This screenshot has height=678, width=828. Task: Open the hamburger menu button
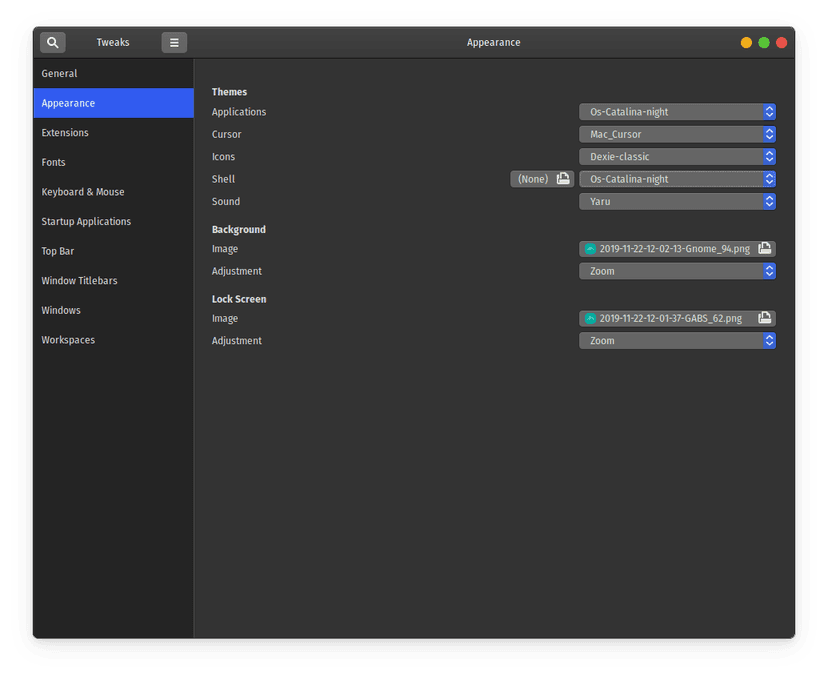pos(174,42)
